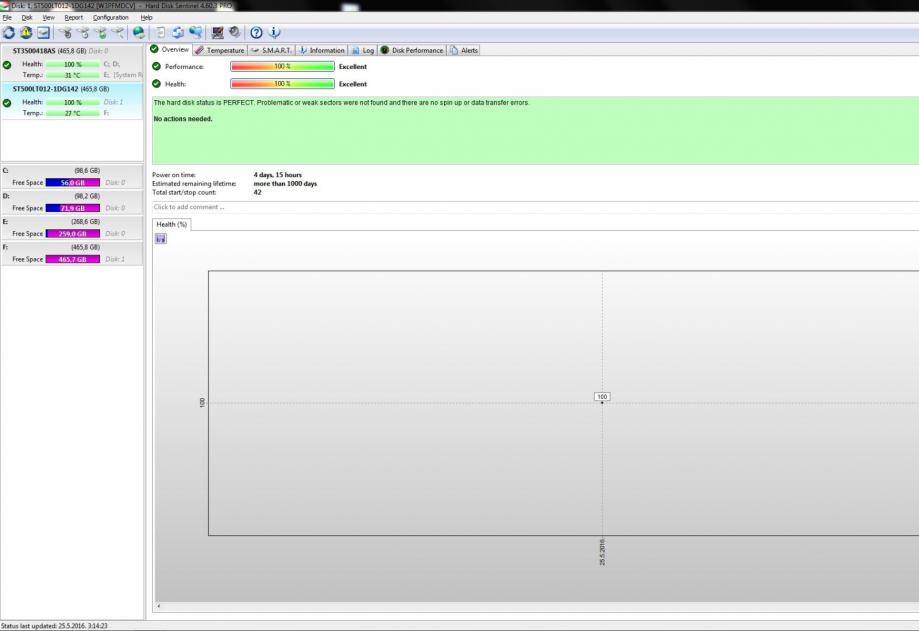Open the Report menu
Screen dimensions: 919x631
pyautogui.click(x=73, y=18)
